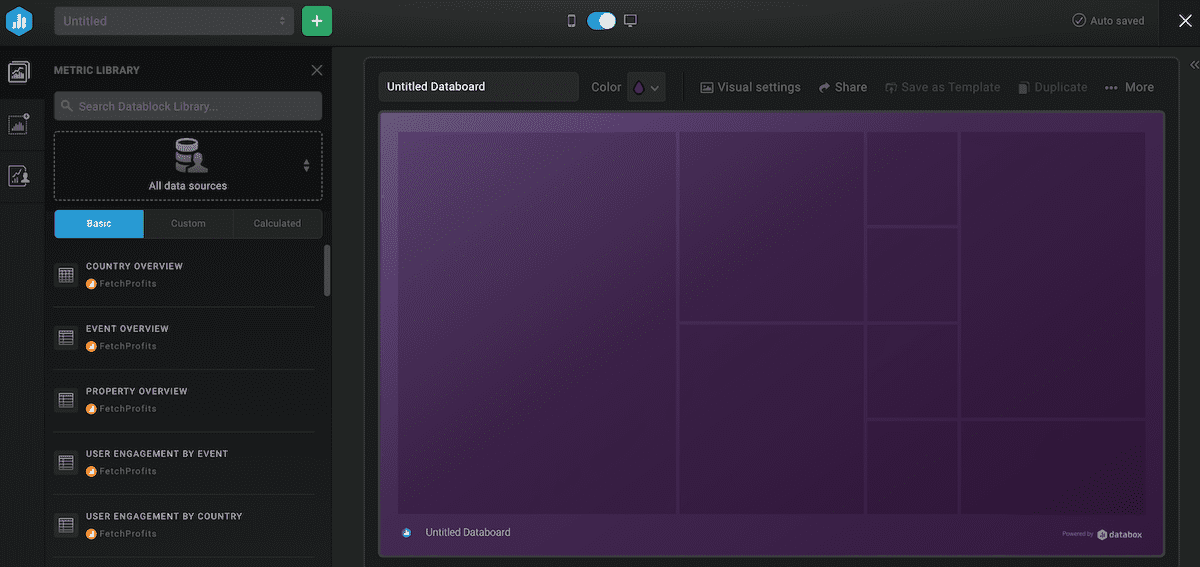Click the Share button

pyautogui.click(x=843, y=88)
